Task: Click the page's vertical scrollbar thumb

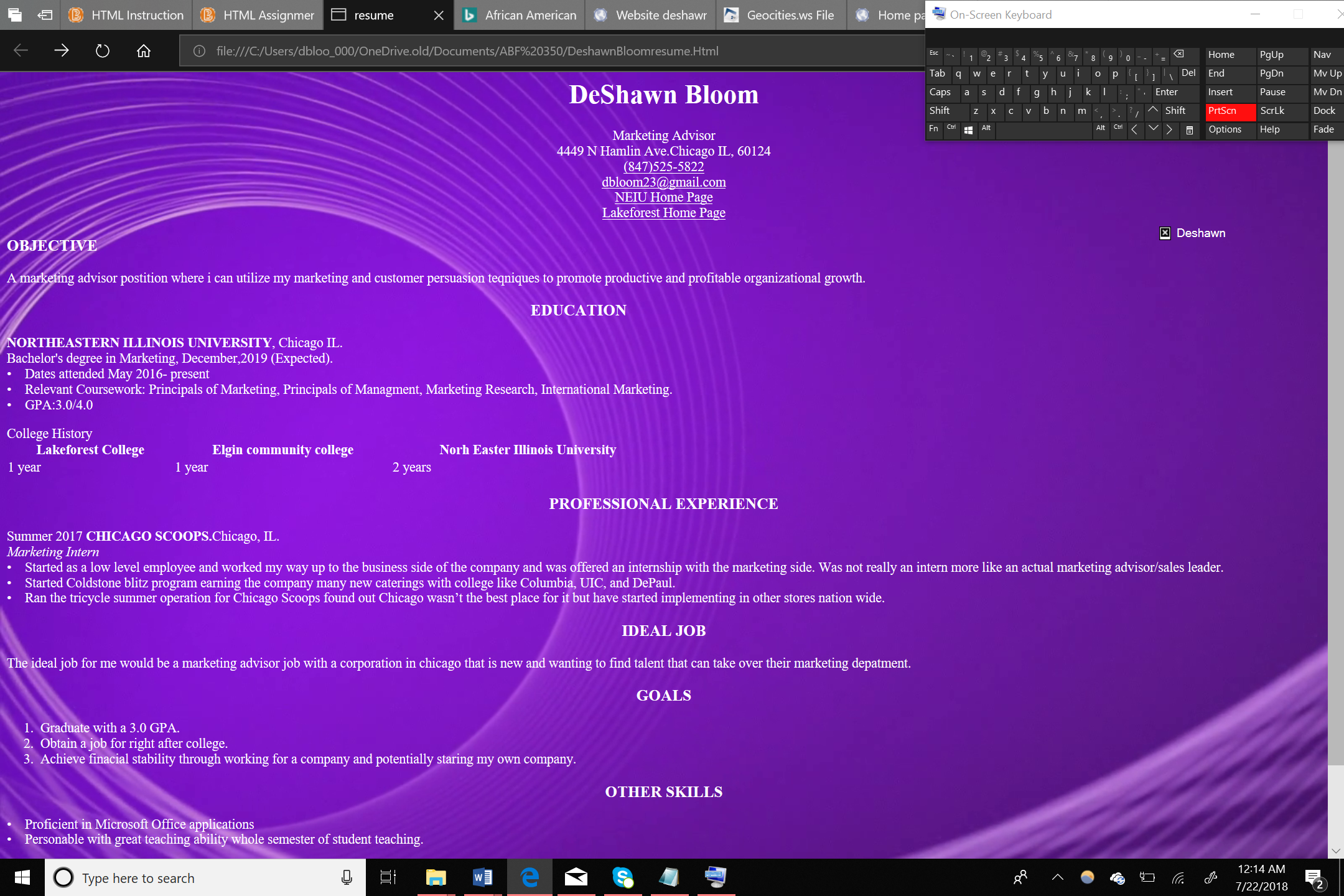Action: coord(1335,453)
